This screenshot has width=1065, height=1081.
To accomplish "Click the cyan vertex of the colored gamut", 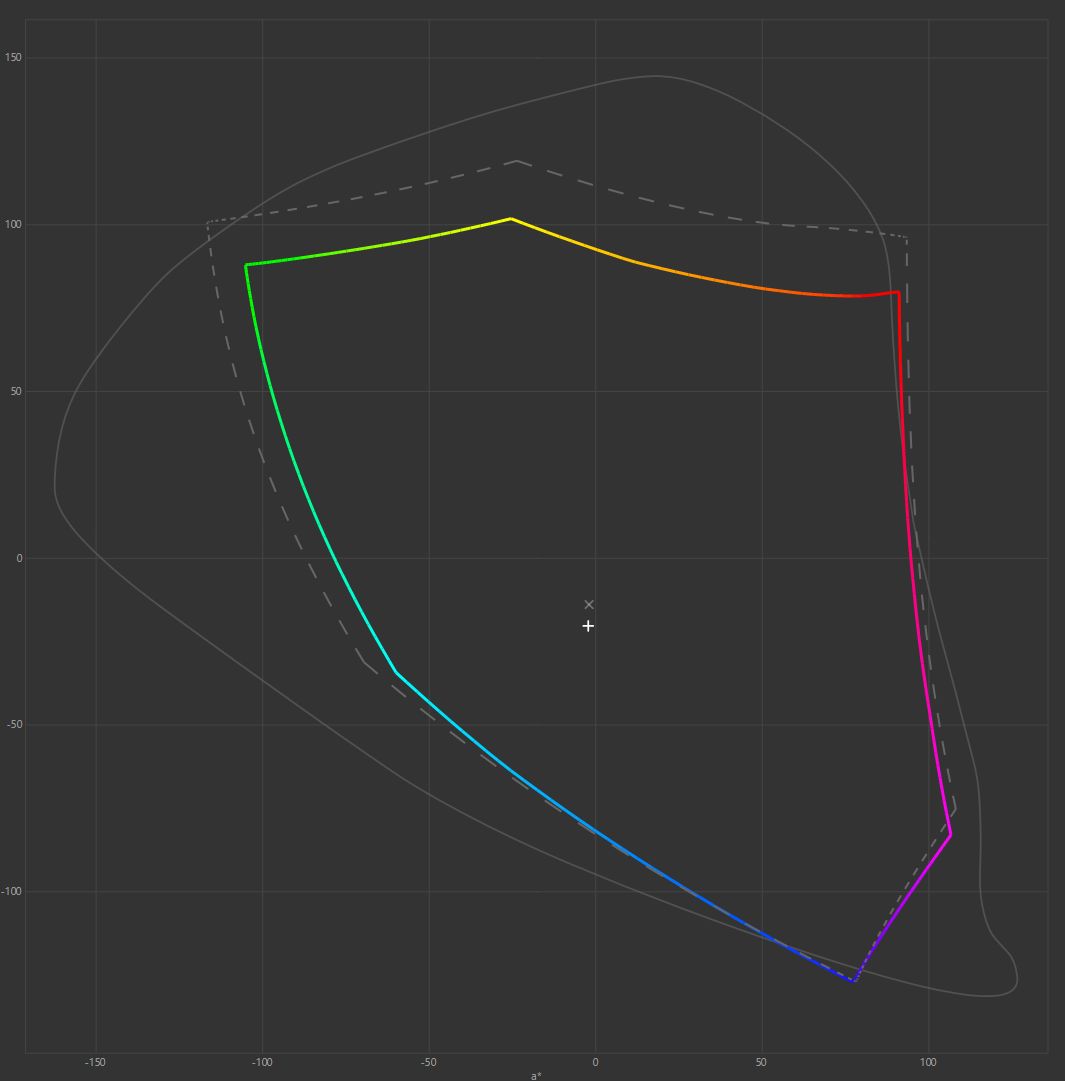I will click(396, 672).
